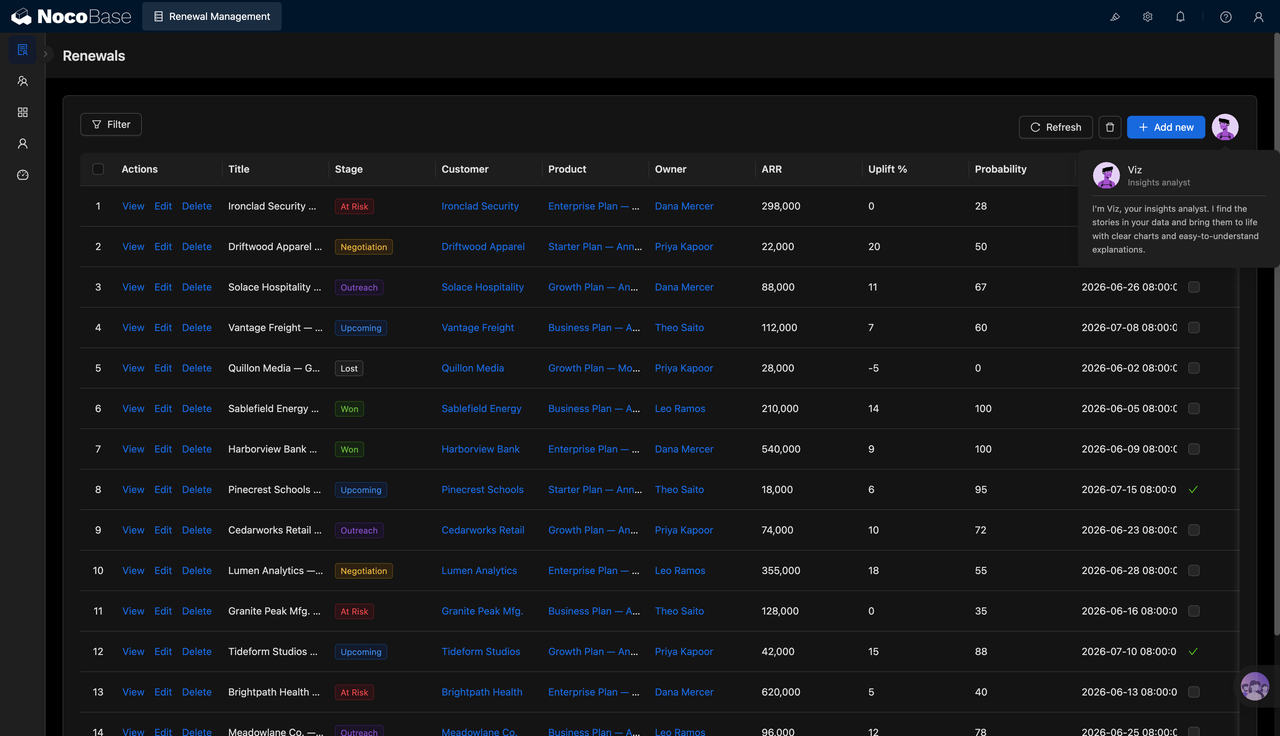Click the Renewals page heading

[x=94, y=56]
